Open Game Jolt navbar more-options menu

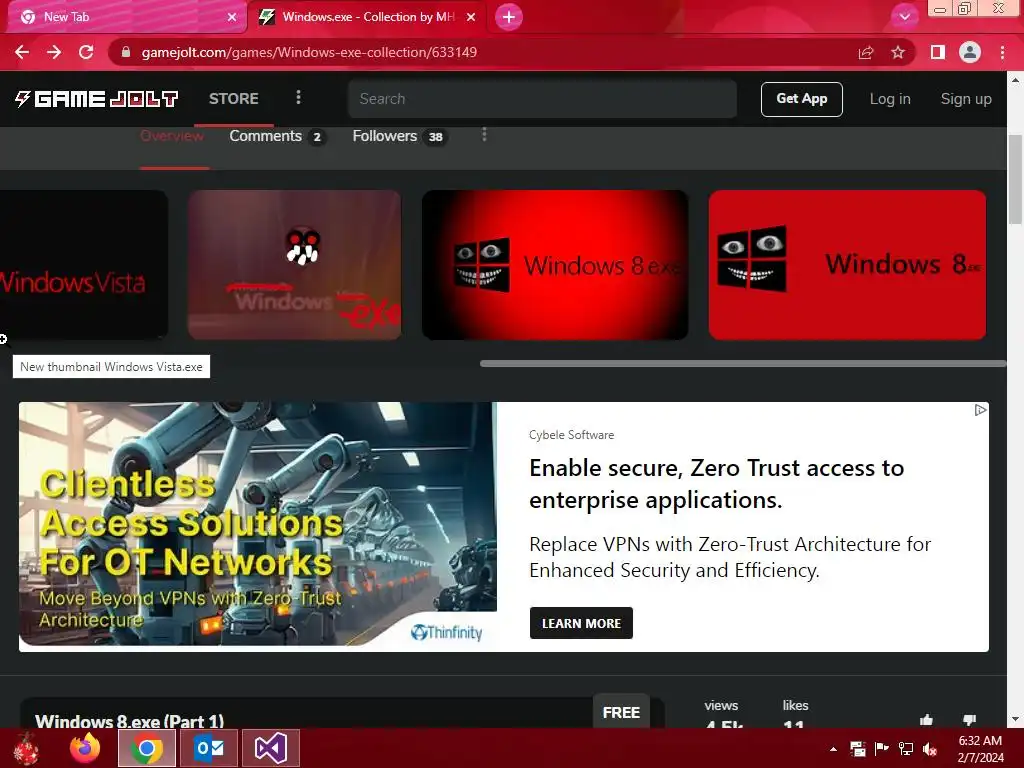[x=298, y=98]
